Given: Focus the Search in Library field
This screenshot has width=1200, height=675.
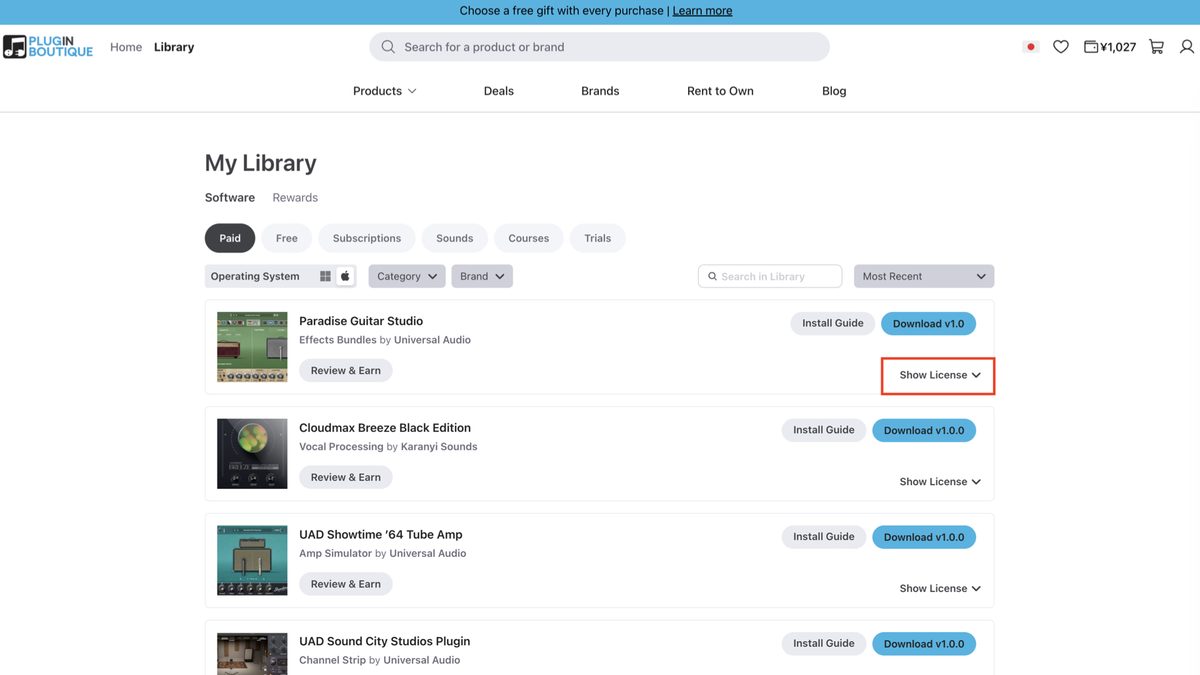Looking at the screenshot, I should pos(771,276).
